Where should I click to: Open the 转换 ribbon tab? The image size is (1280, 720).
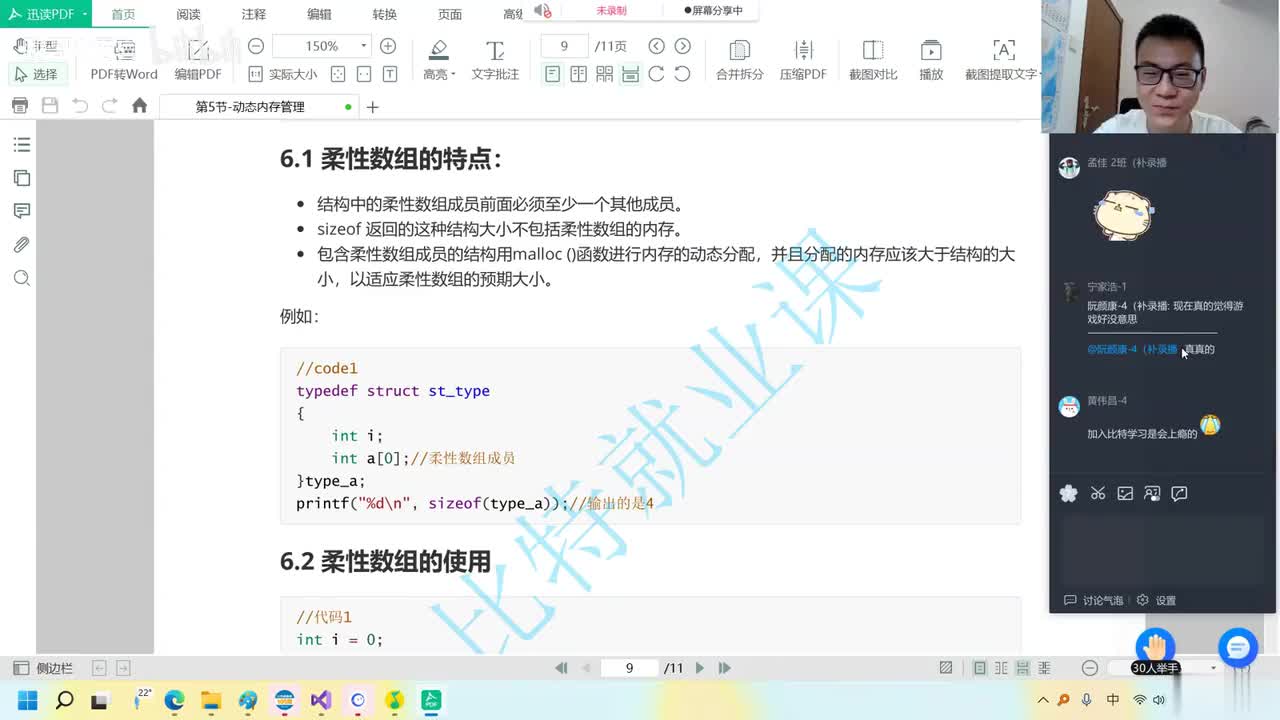click(384, 14)
